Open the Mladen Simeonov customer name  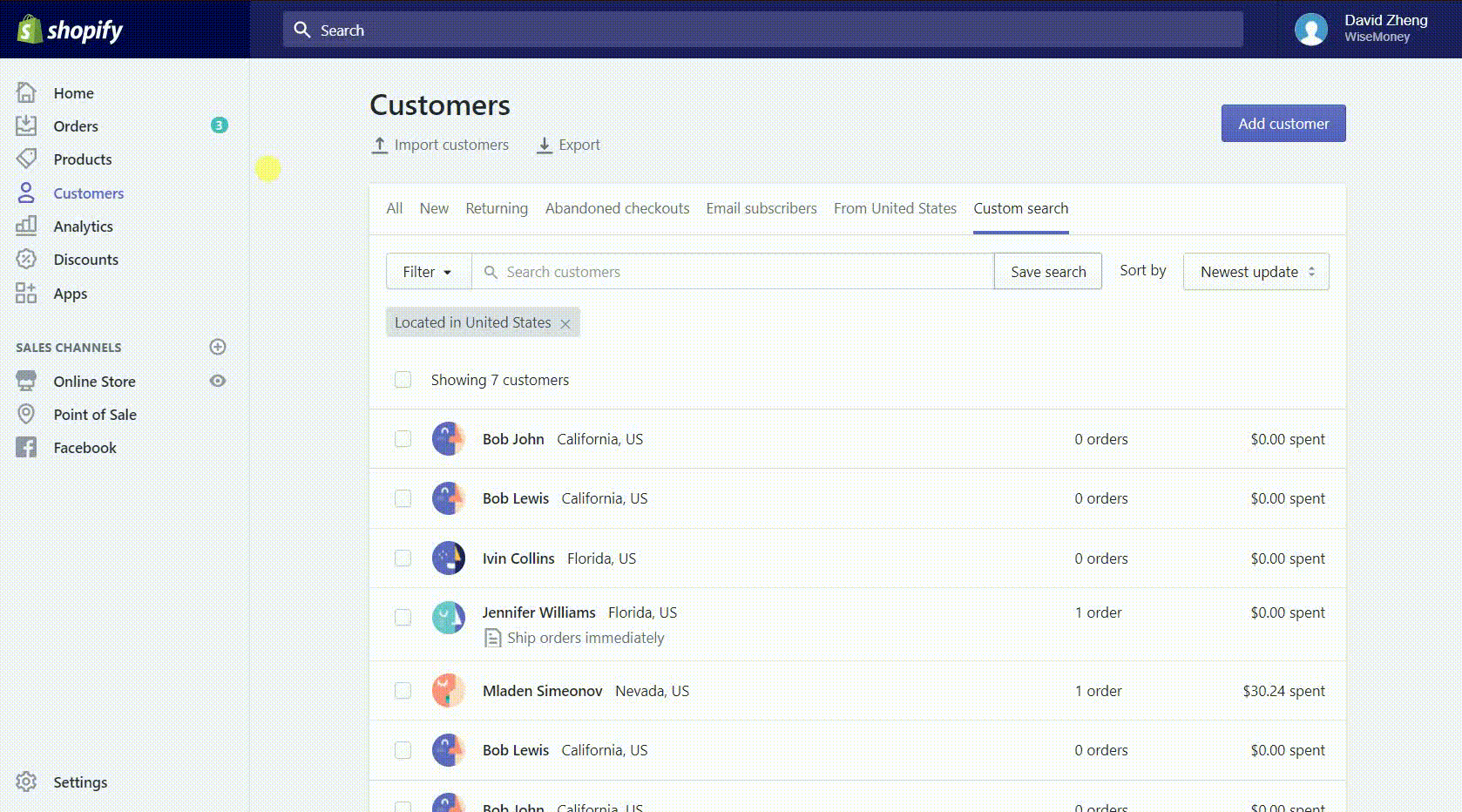point(543,690)
